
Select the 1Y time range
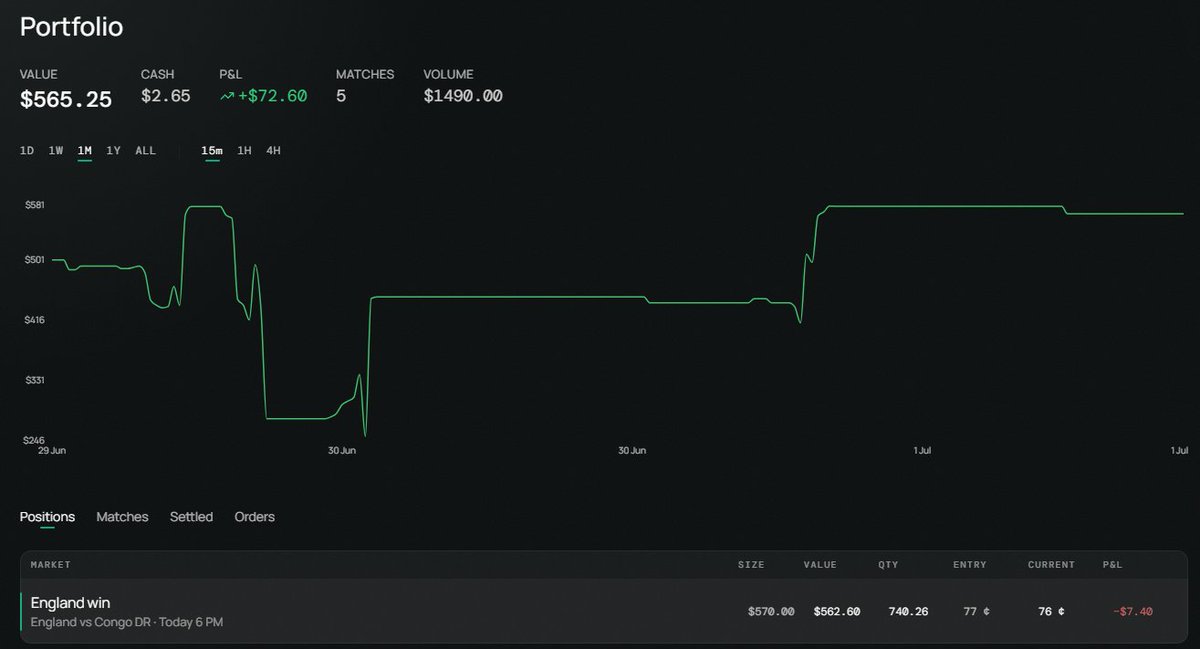[114, 151]
